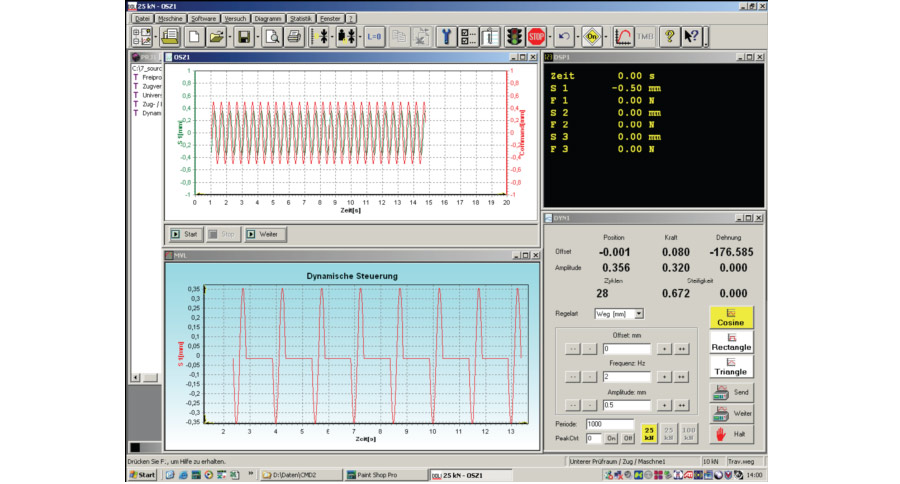
Task: Open the Regelart 'Weg [mm]' dropdown
Action: tap(639, 314)
